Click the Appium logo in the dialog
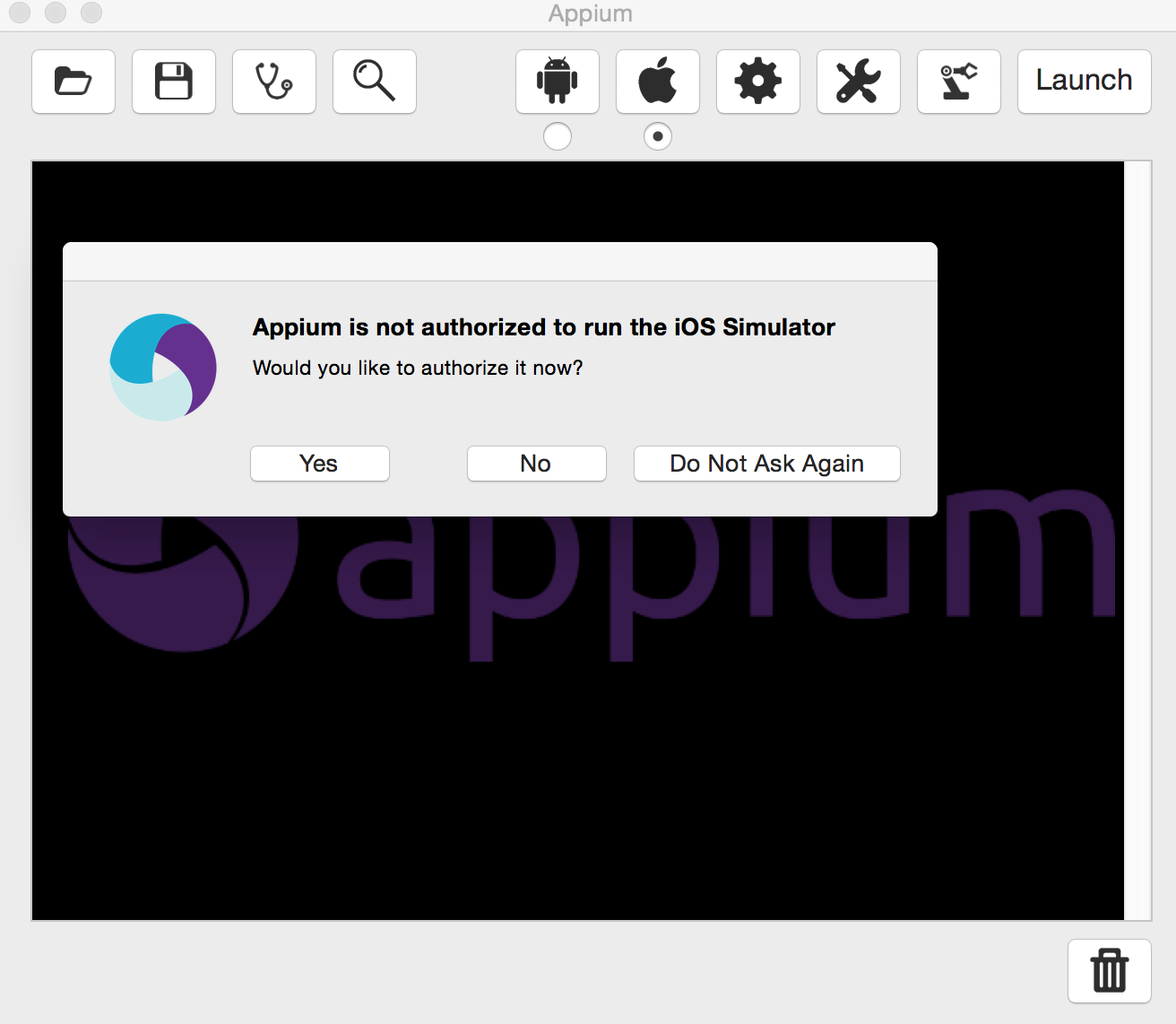Screen dimensions: 1176x1024 [163, 368]
